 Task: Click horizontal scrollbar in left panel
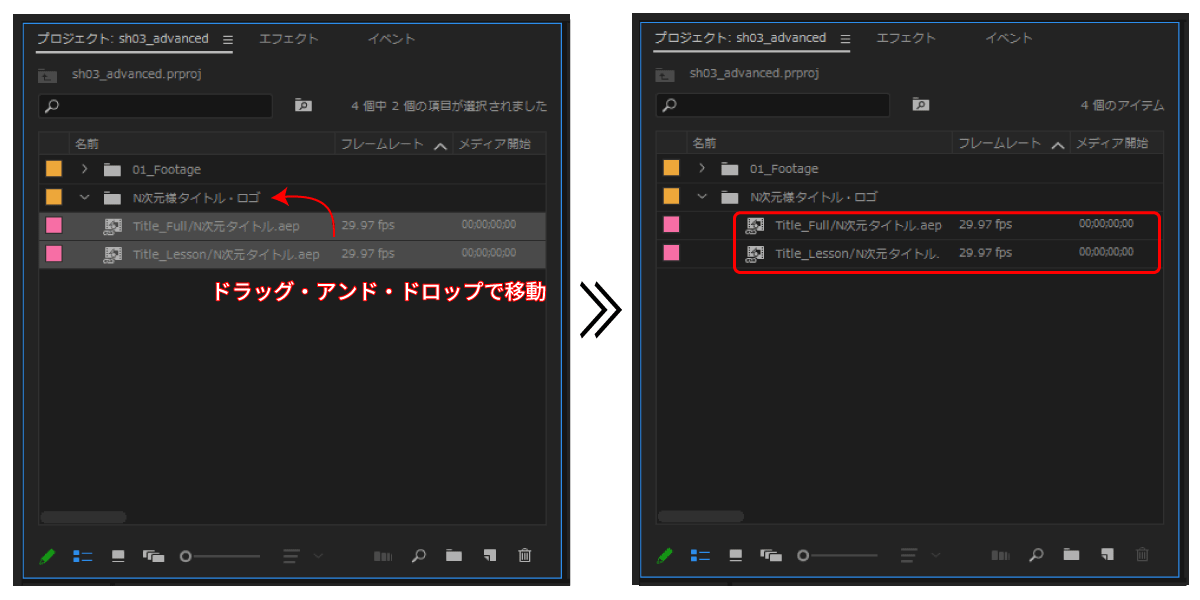click(x=83, y=517)
